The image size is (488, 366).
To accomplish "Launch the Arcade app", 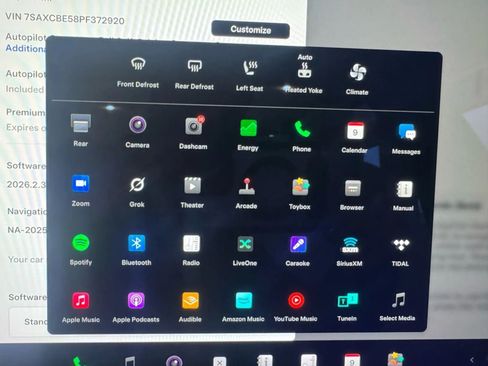I will coord(246,193).
